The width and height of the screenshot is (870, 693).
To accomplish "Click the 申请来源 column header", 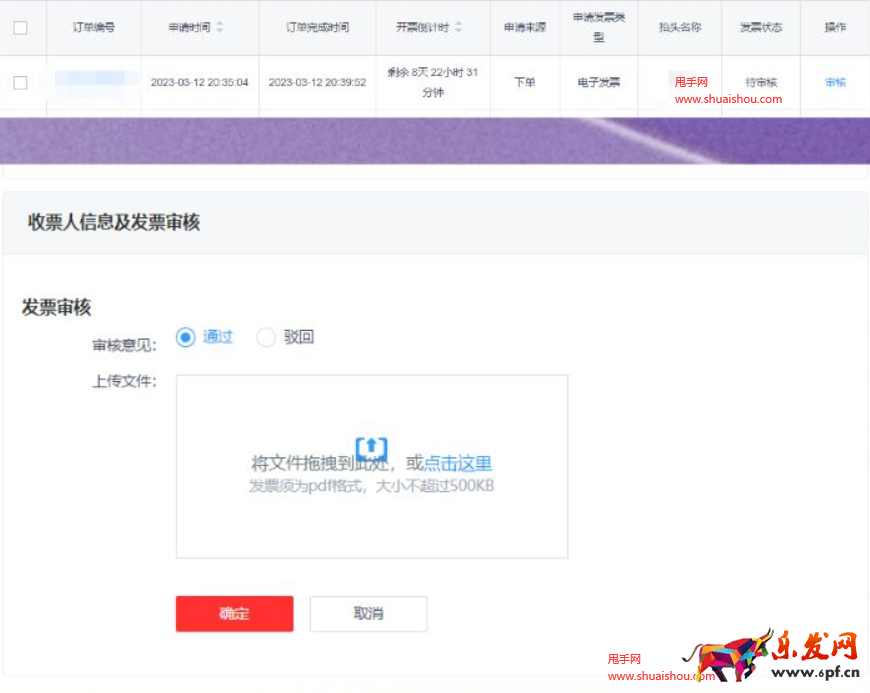I will coord(525,27).
